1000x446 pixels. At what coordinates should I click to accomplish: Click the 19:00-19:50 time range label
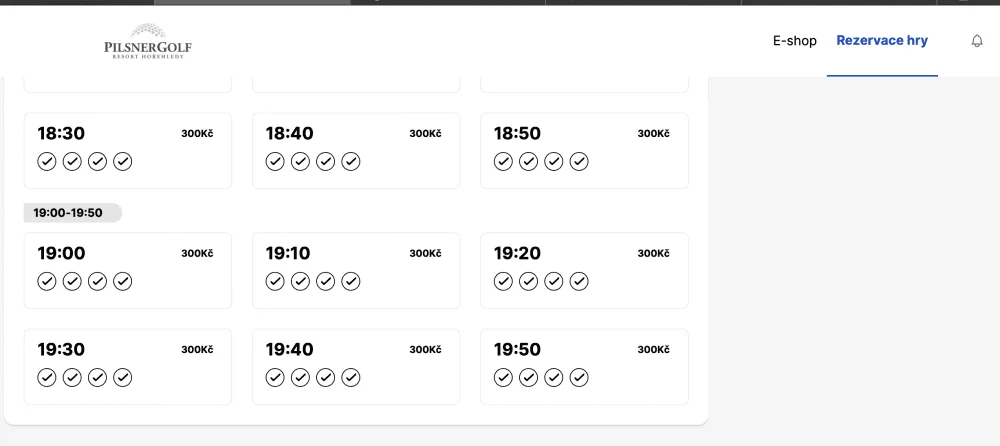tap(68, 213)
